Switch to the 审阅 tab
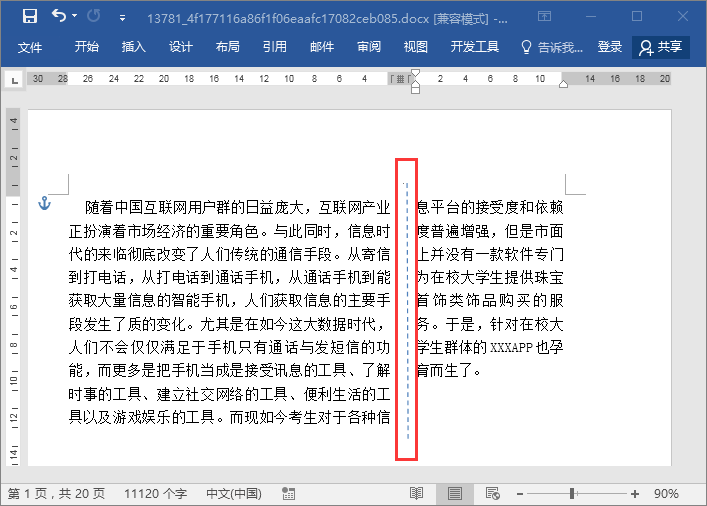Screen dimensions: 707x506 pos(369,47)
